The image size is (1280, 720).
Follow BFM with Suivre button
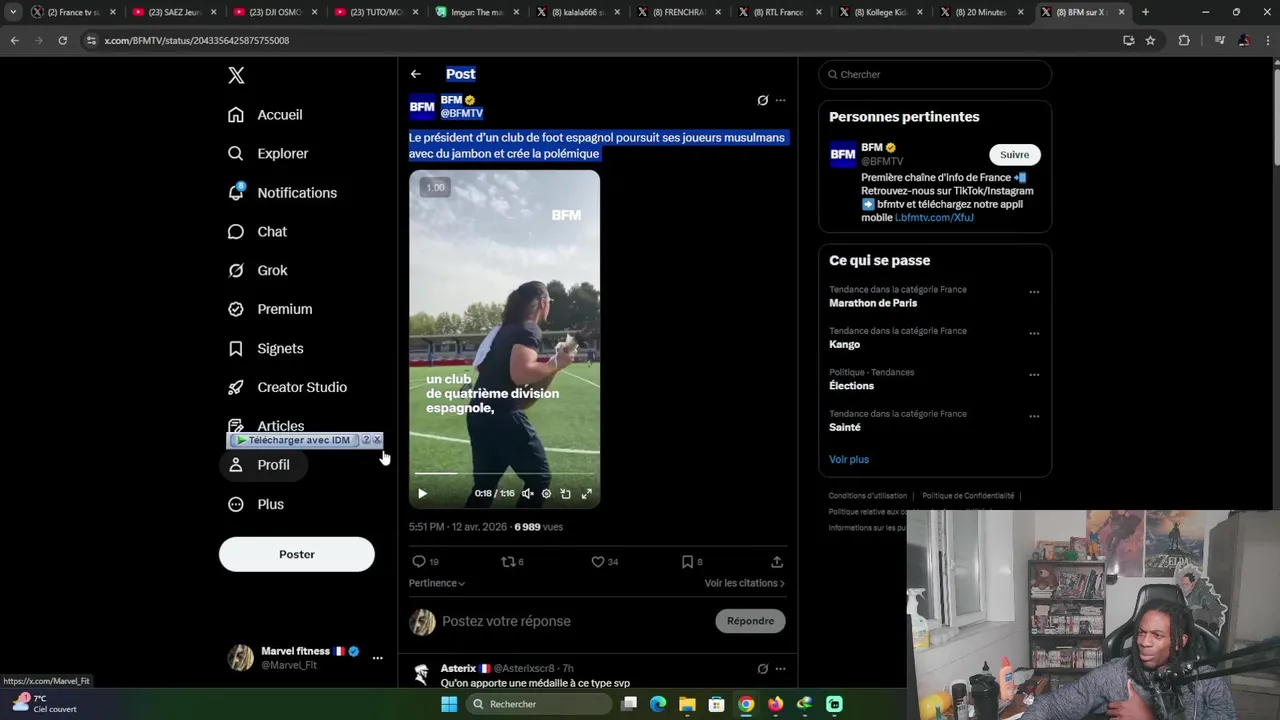(x=1014, y=155)
